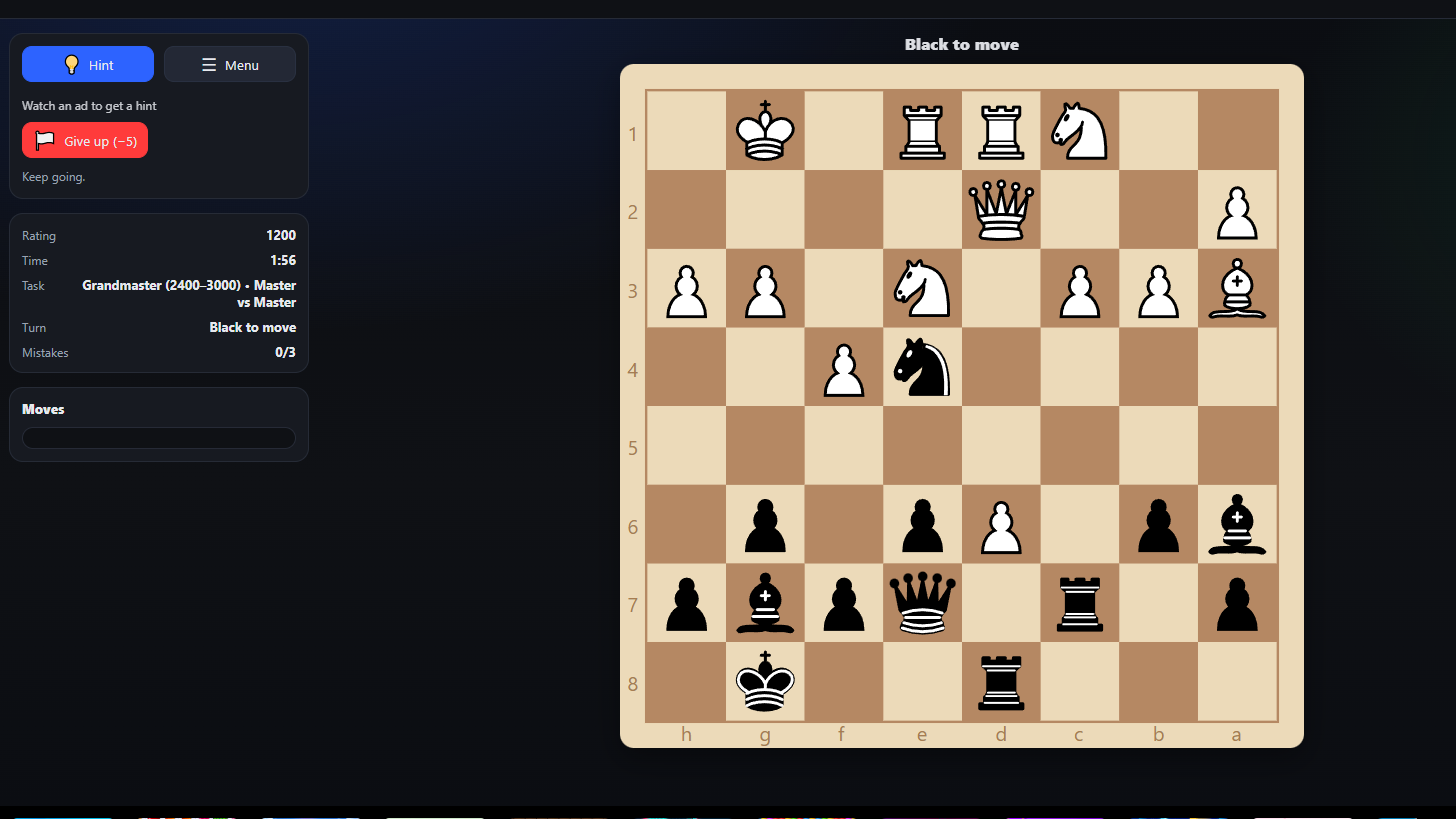This screenshot has height=819, width=1456.
Task: Open the Menu button
Action: [x=230, y=65]
